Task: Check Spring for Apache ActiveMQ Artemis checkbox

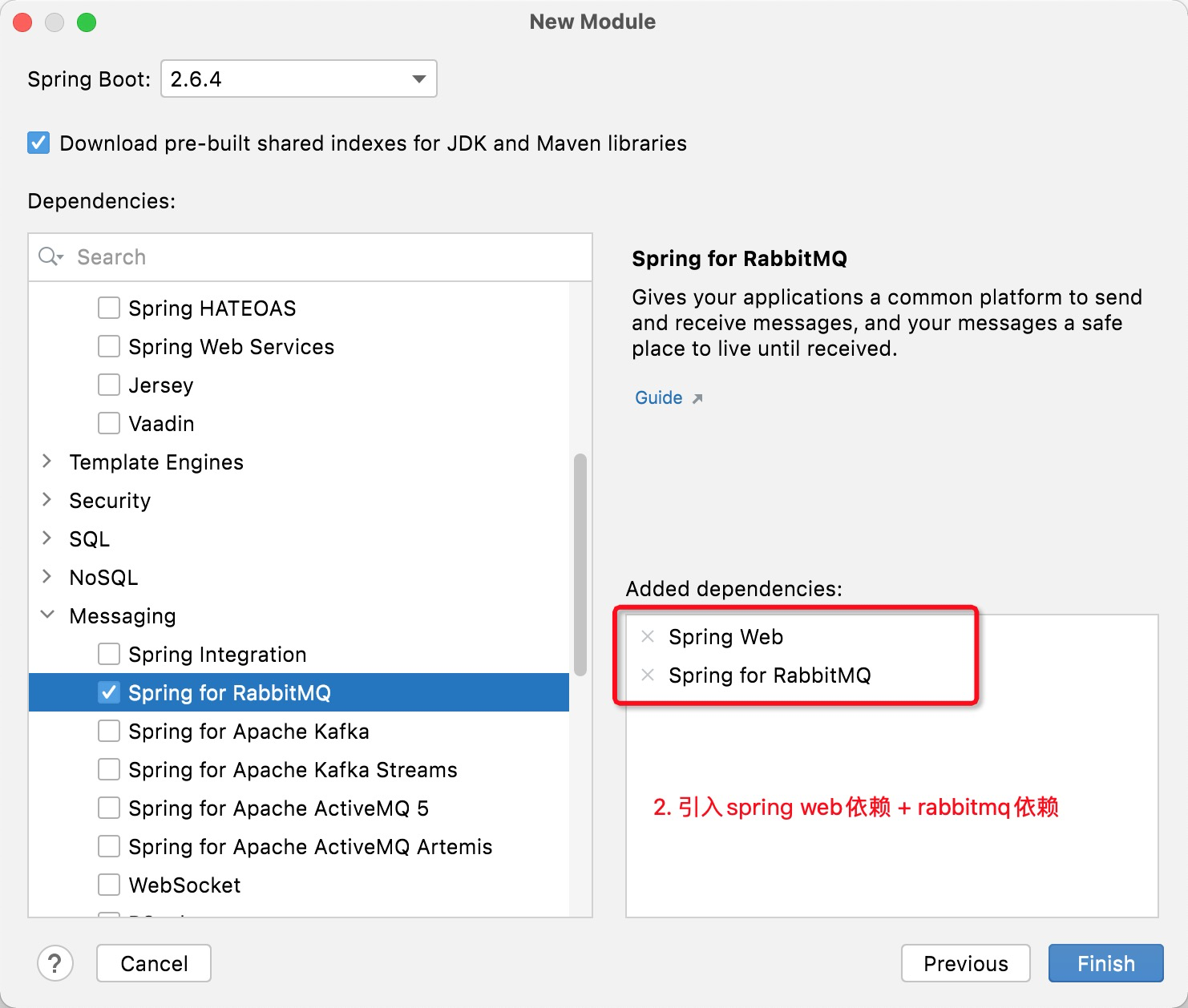Action: tap(109, 846)
